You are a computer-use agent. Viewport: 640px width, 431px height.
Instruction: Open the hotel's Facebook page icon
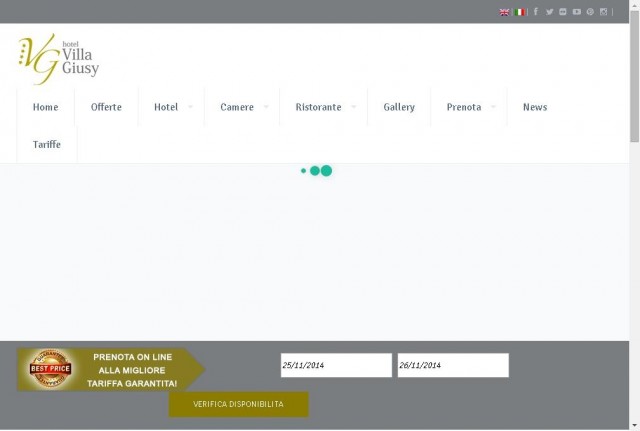pos(536,12)
